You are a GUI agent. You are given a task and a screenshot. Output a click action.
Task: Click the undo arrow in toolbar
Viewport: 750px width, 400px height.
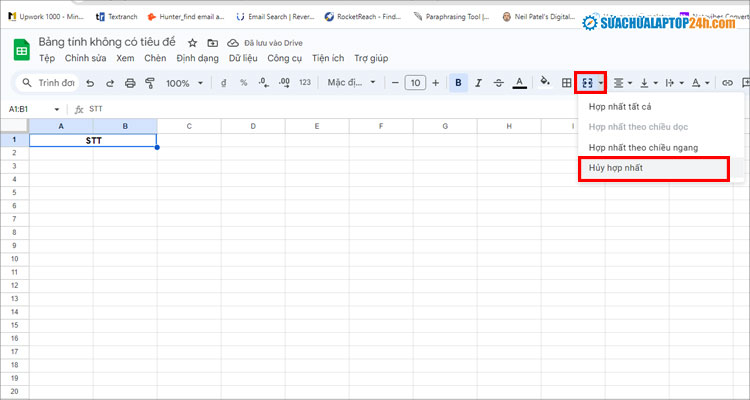click(x=90, y=83)
